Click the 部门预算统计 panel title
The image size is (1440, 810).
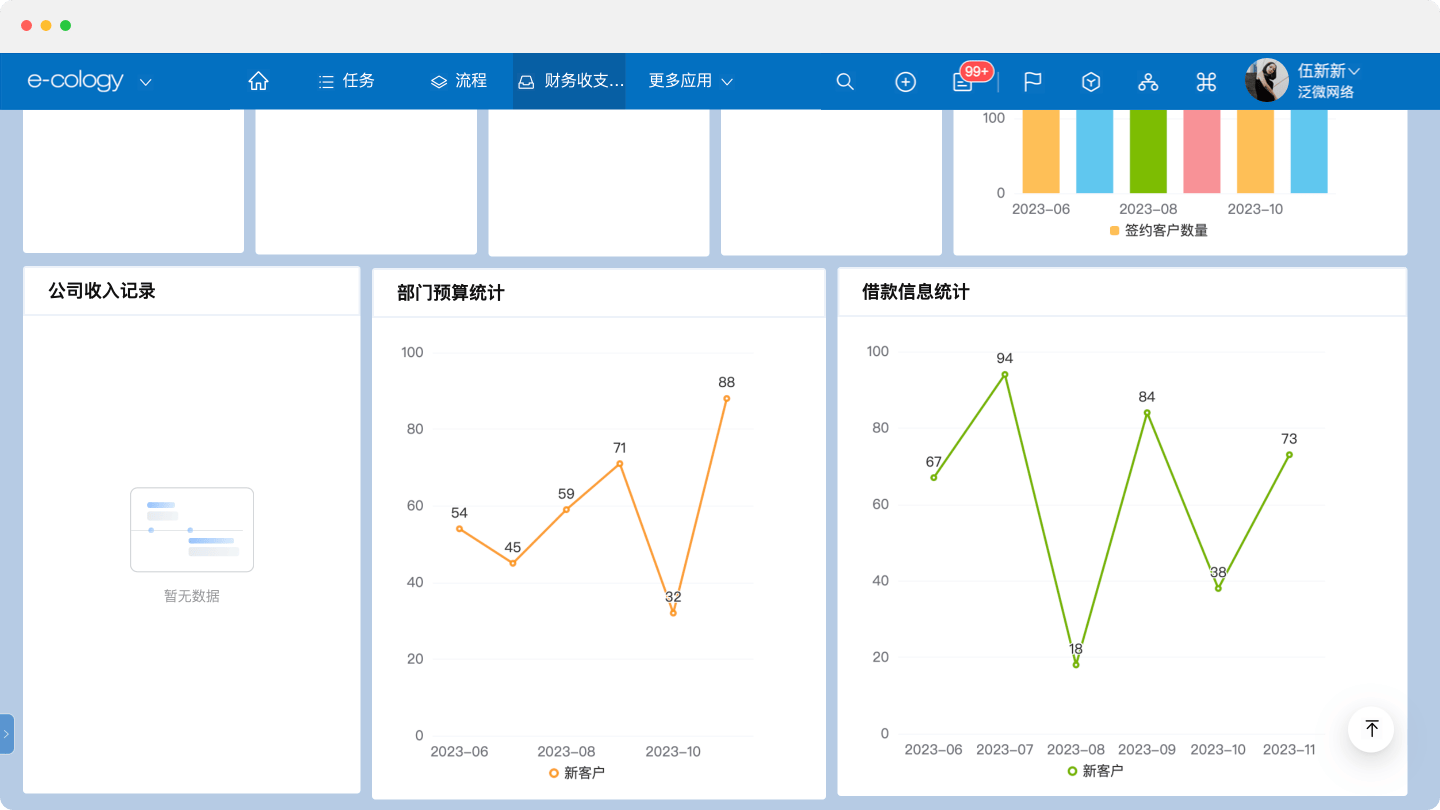(x=451, y=293)
